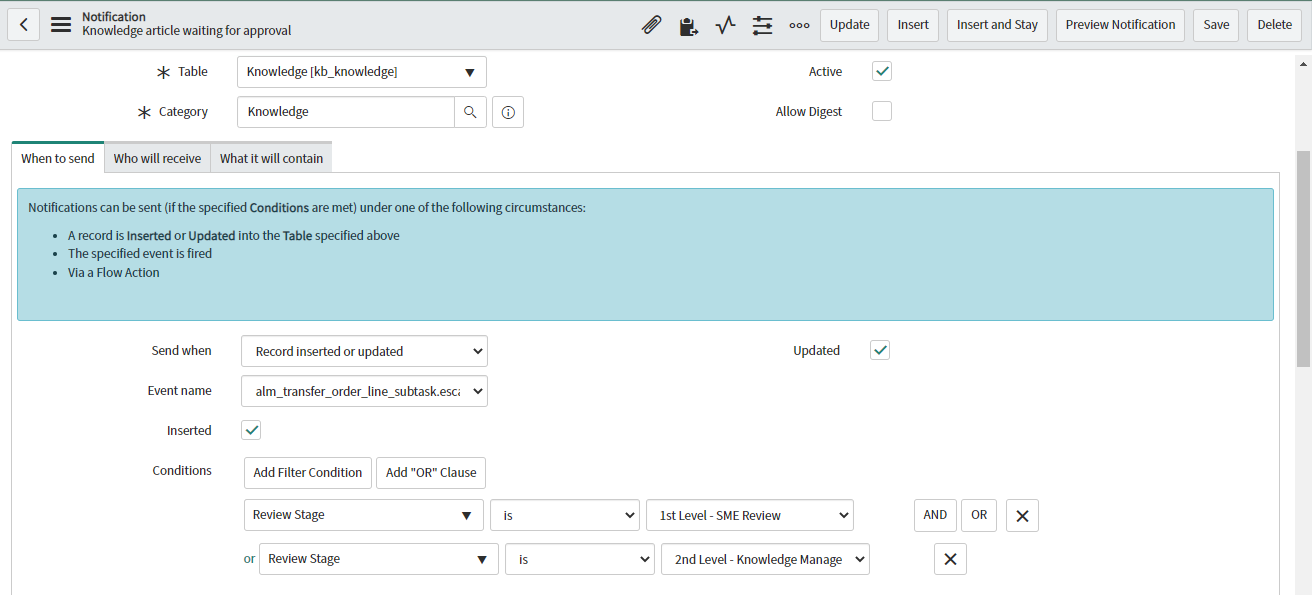The height and width of the screenshot is (595, 1312).
Task: Toggle the Active checkbox
Action: [882, 72]
